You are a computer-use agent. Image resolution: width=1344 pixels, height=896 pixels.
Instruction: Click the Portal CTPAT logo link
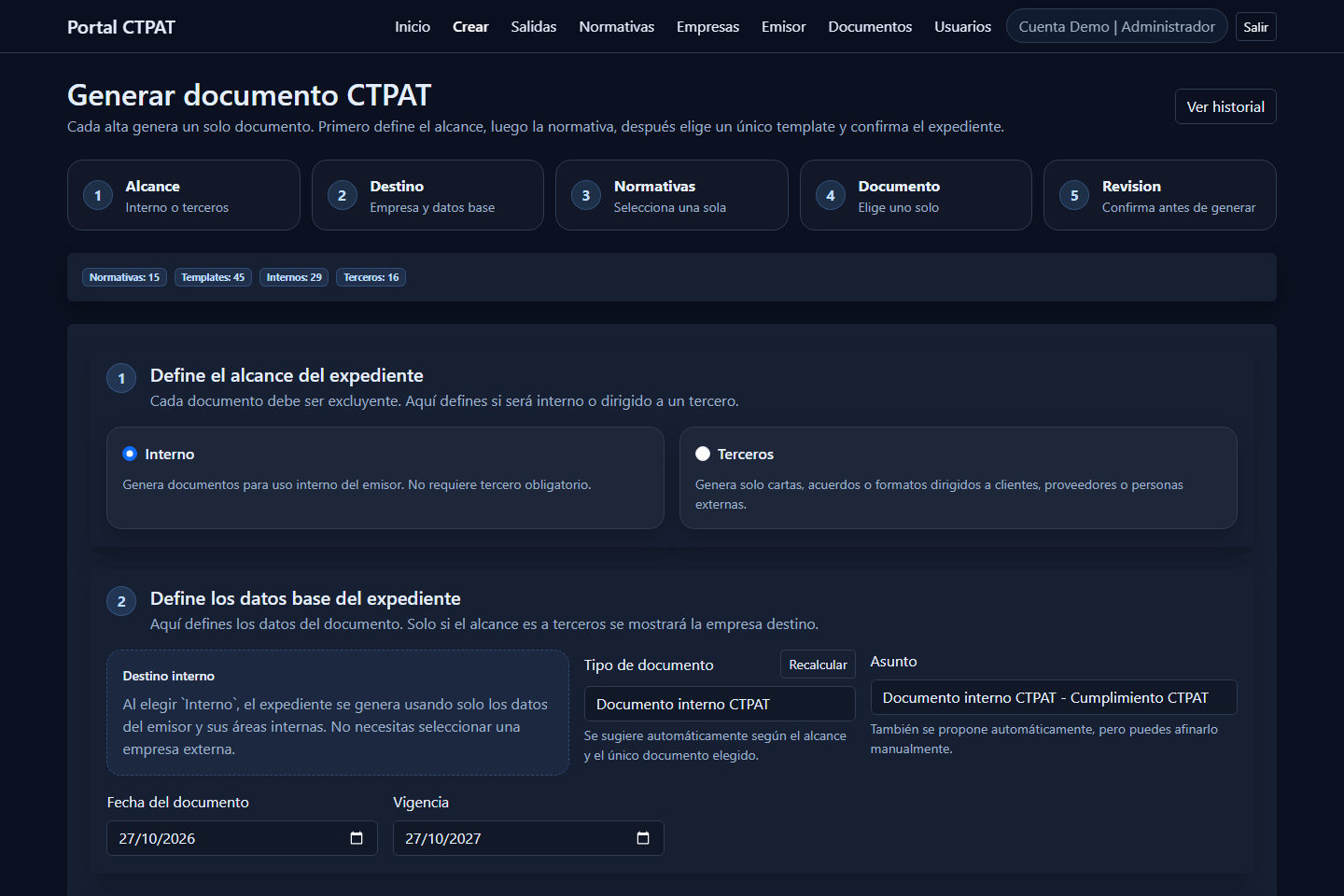(x=121, y=26)
